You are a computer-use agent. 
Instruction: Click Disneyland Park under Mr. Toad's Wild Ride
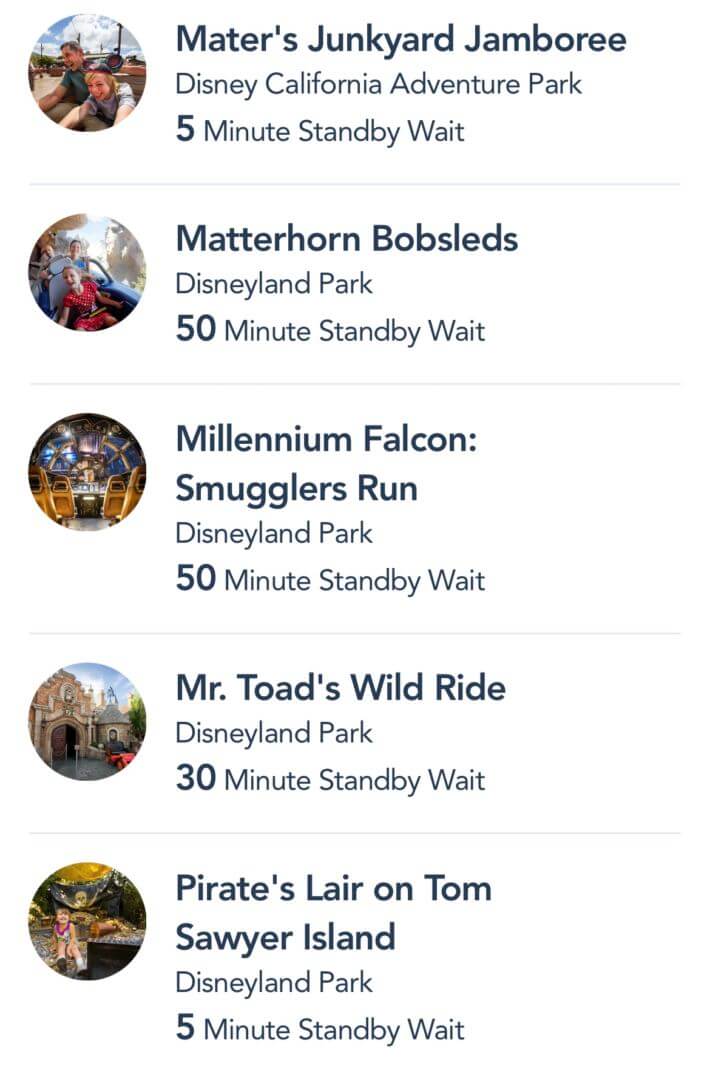[274, 734]
